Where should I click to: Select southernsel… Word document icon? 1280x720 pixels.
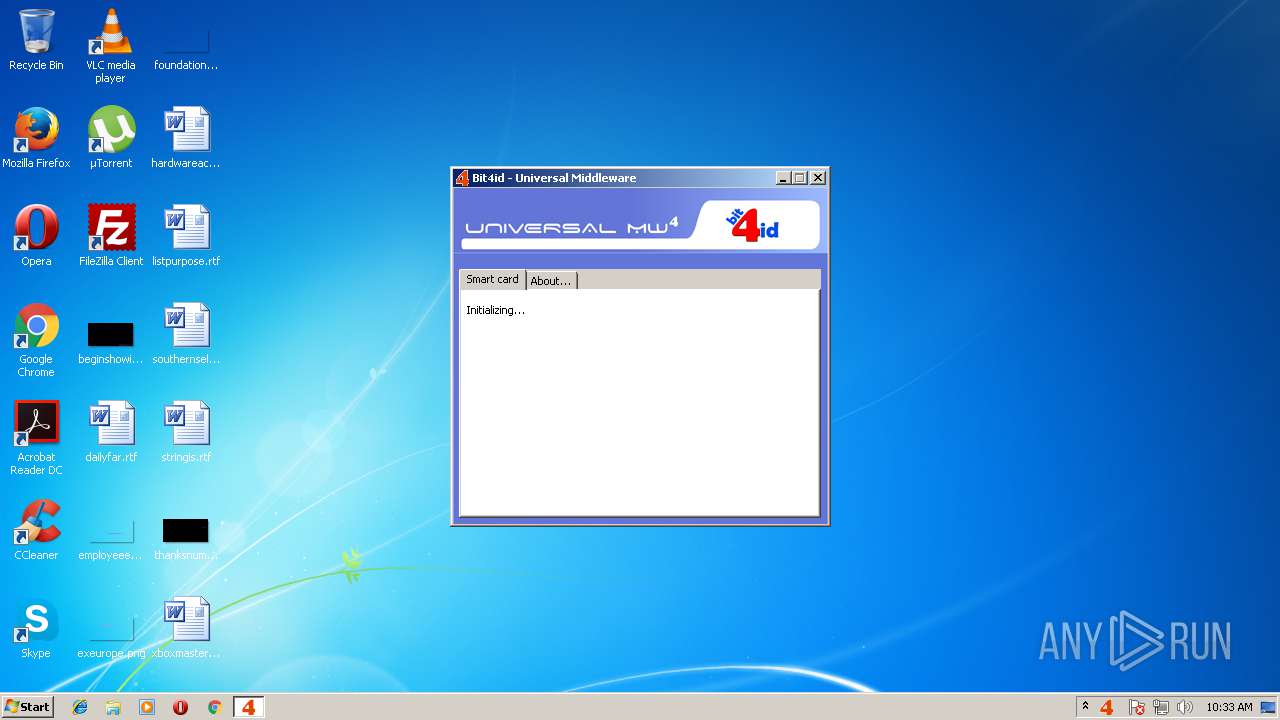(186, 334)
